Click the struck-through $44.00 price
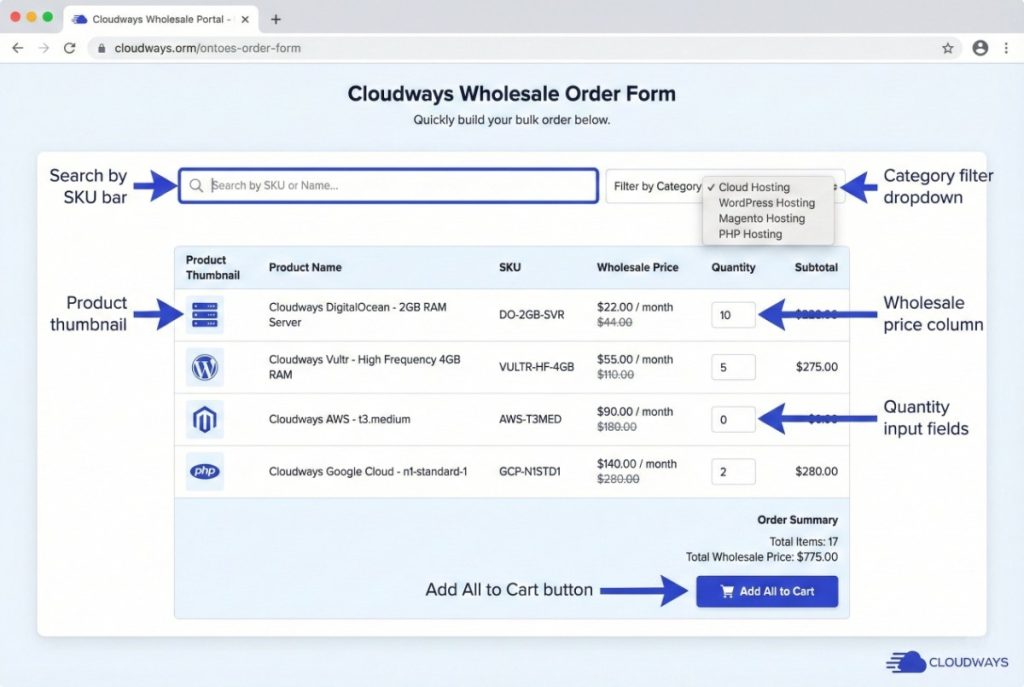The height and width of the screenshot is (687, 1024). tap(615, 323)
